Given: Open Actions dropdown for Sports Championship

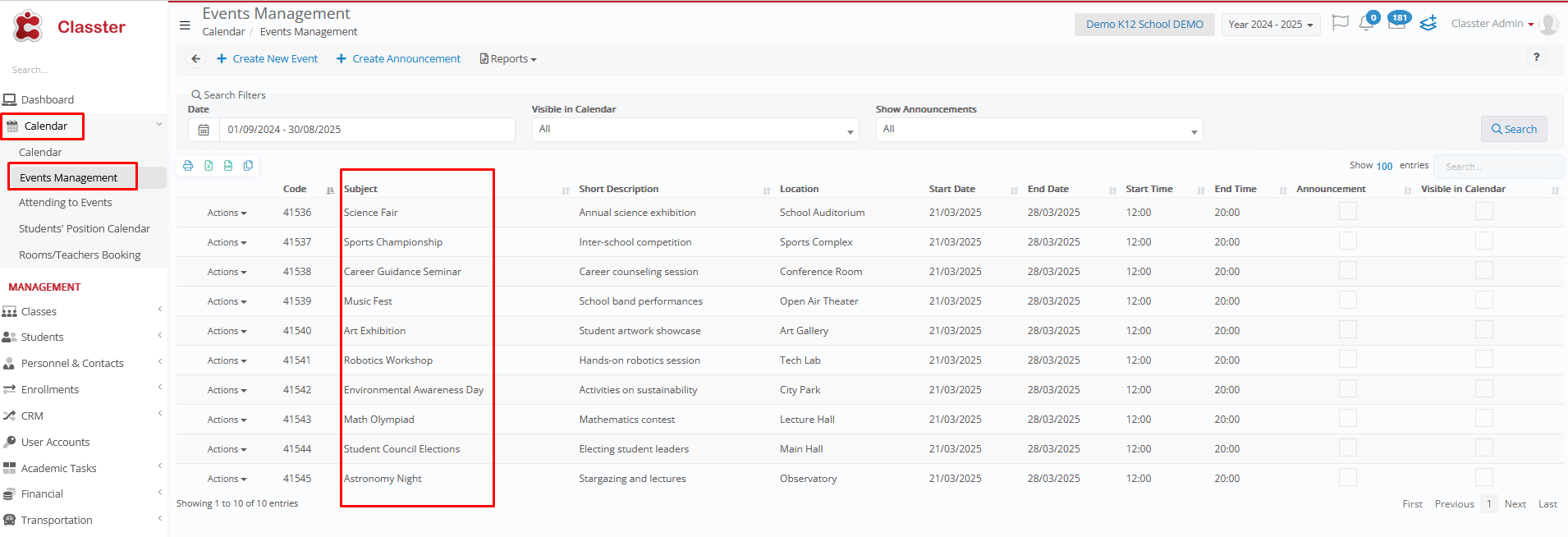Looking at the screenshot, I should [x=227, y=242].
